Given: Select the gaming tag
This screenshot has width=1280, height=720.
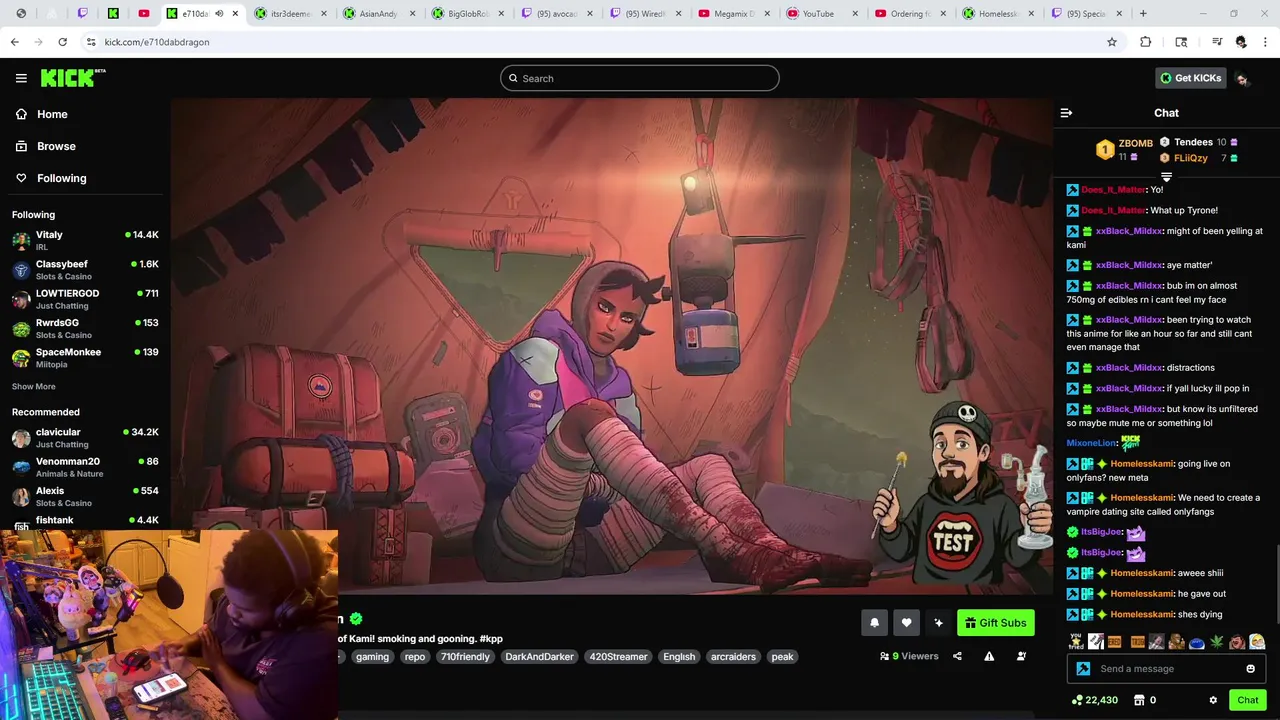Looking at the screenshot, I should coord(372,657).
